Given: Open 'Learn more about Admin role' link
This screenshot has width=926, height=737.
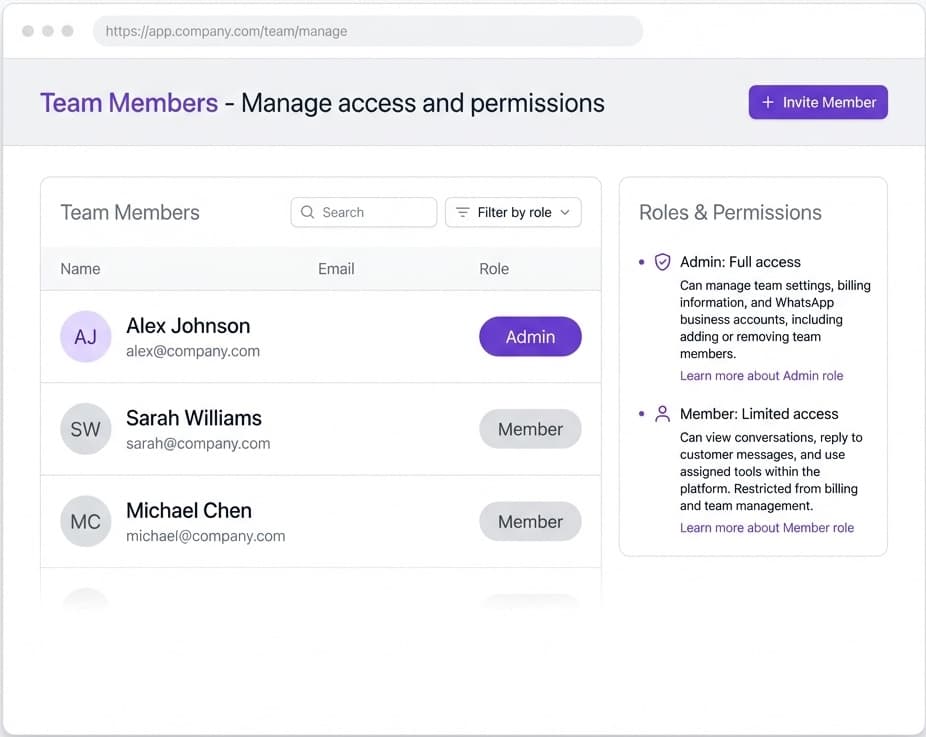Looking at the screenshot, I should [761, 375].
